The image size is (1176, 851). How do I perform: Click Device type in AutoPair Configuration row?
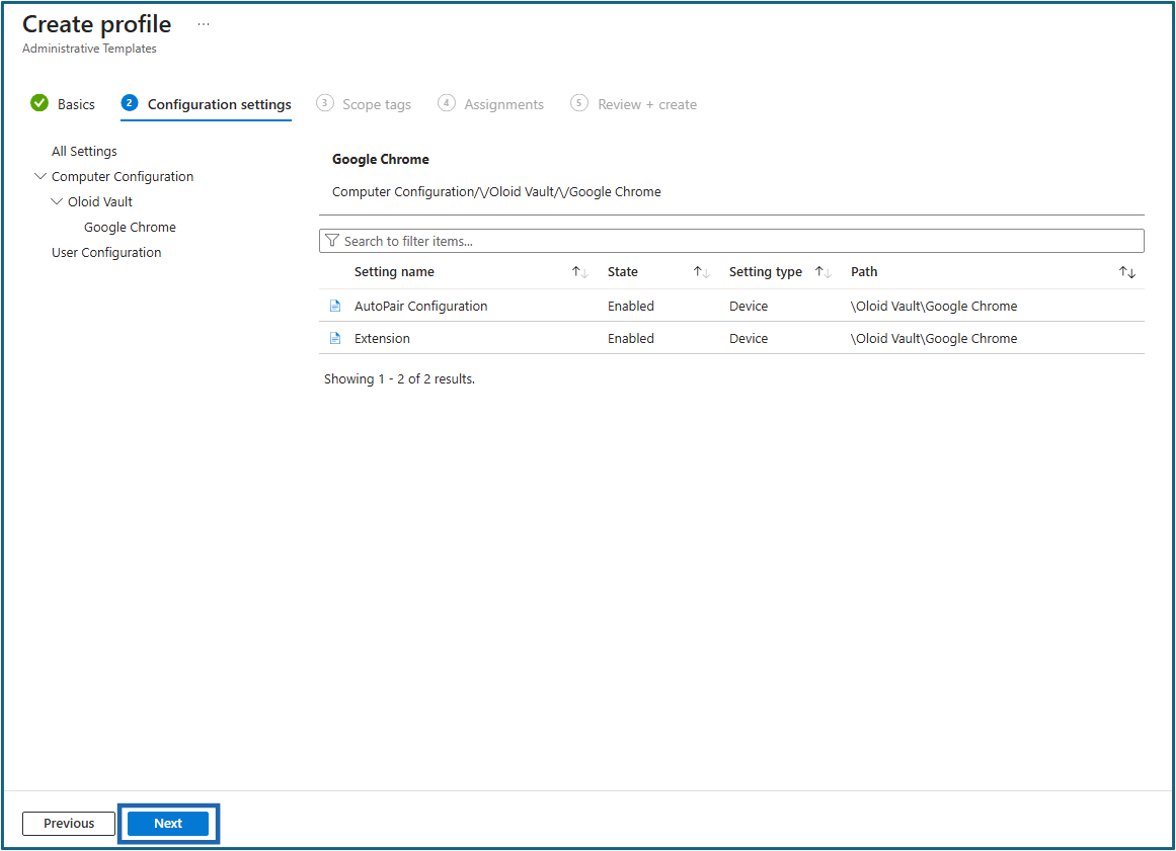pos(748,306)
